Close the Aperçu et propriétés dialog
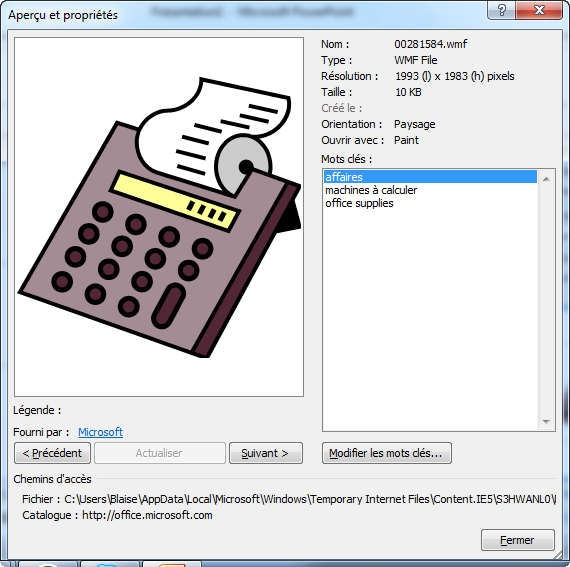This screenshot has height=567, width=570. [x=539, y=10]
